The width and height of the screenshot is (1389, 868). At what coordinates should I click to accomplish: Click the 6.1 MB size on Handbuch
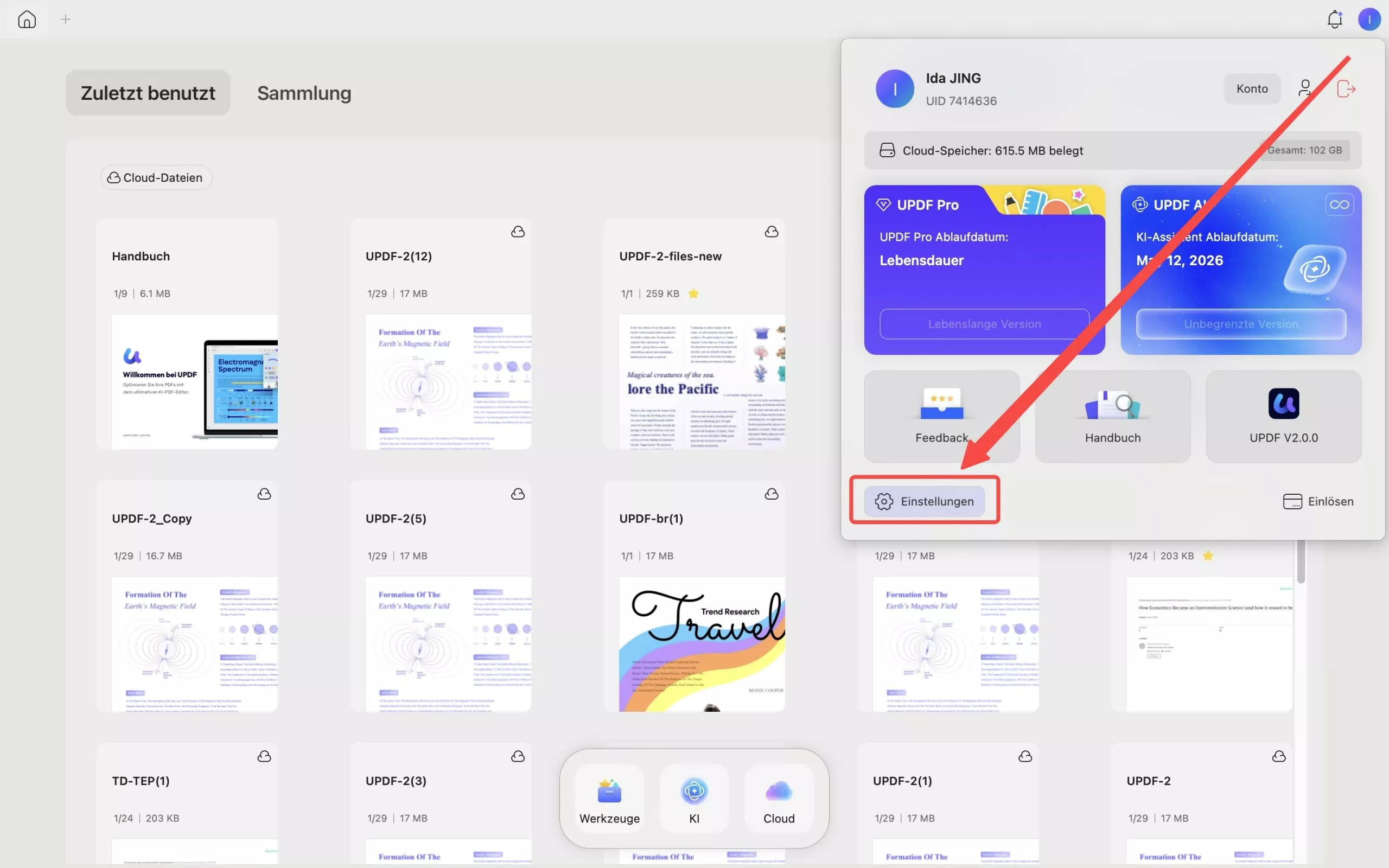point(155,293)
